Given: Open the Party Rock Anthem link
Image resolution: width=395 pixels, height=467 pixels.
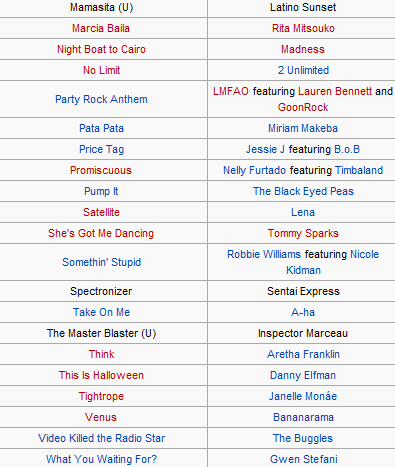Looking at the screenshot, I should click(101, 99).
